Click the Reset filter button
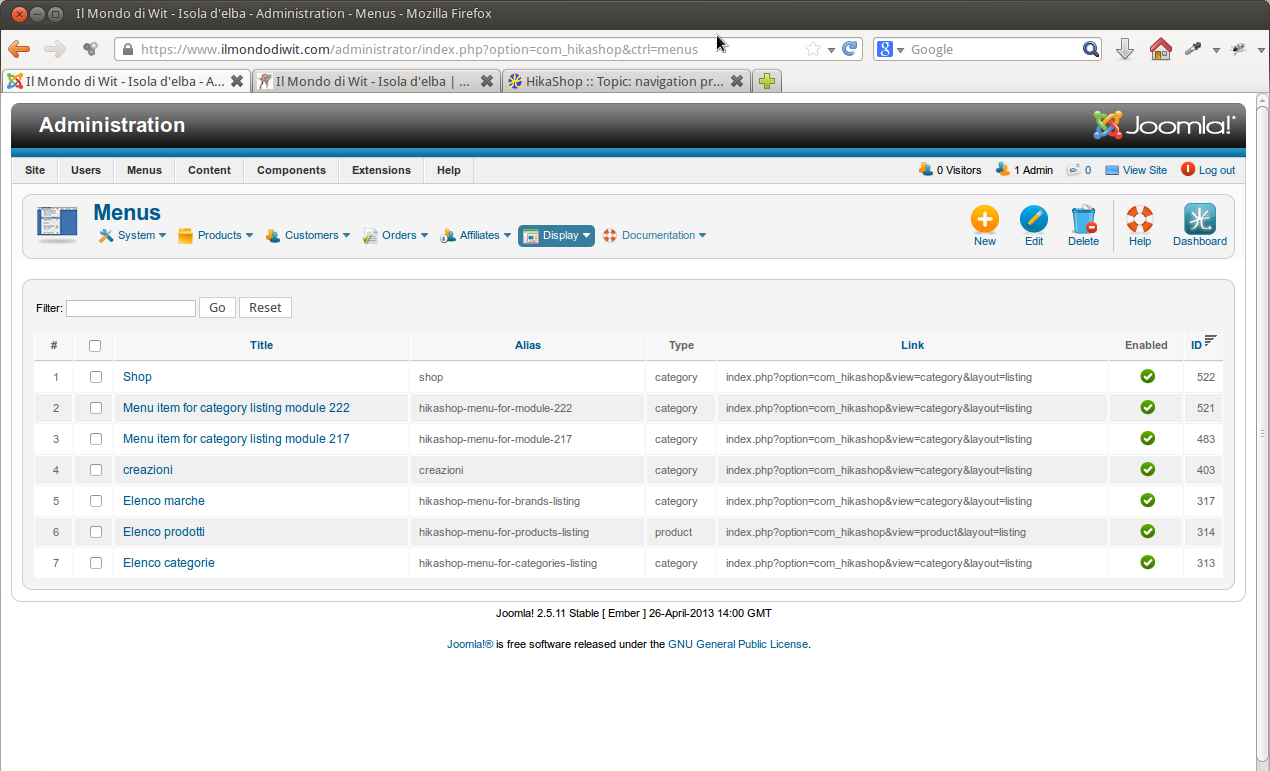The image size is (1270, 771). (265, 308)
